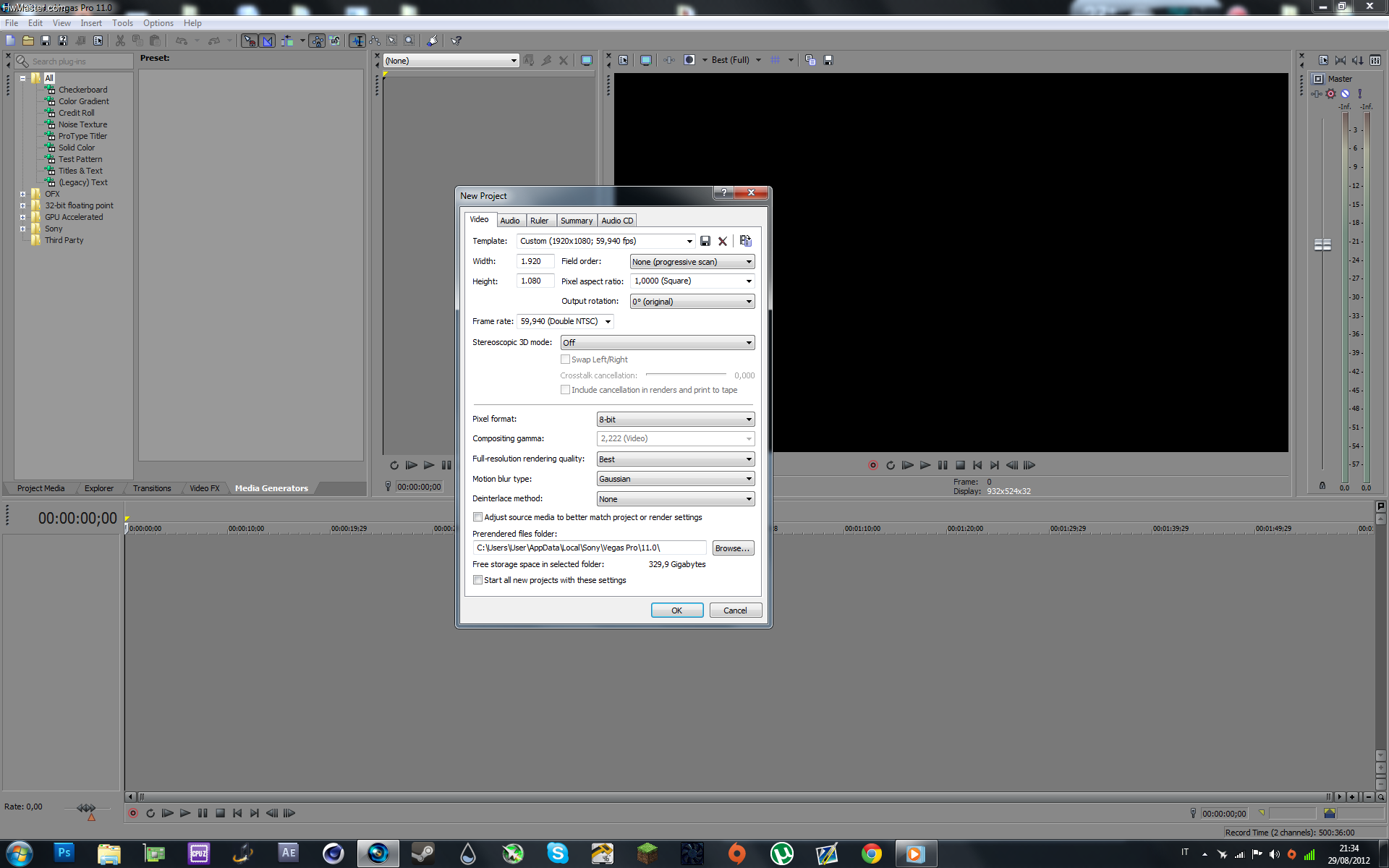
Task: Open the Stereoscopic 3D mode dropdown
Action: tap(658, 343)
